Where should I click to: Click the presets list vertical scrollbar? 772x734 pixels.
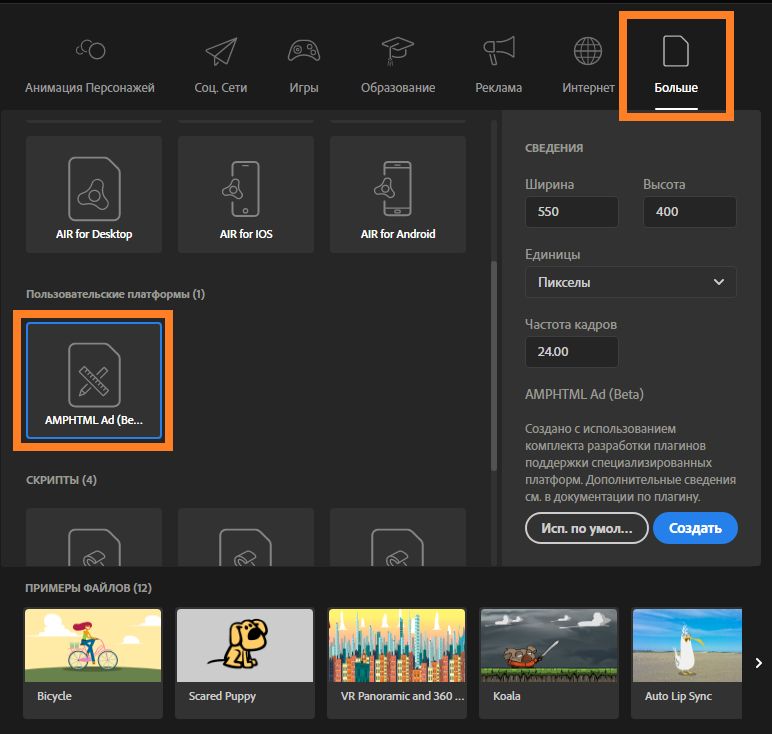(494, 366)
